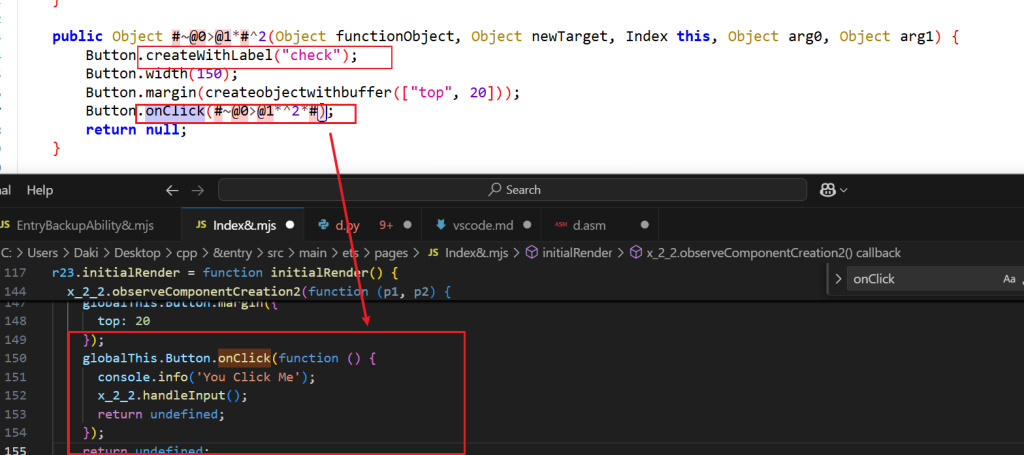Click the Daki breadcrumb segment
The height and width of the screenshot is (455, 1024).
tap(84, 253)
